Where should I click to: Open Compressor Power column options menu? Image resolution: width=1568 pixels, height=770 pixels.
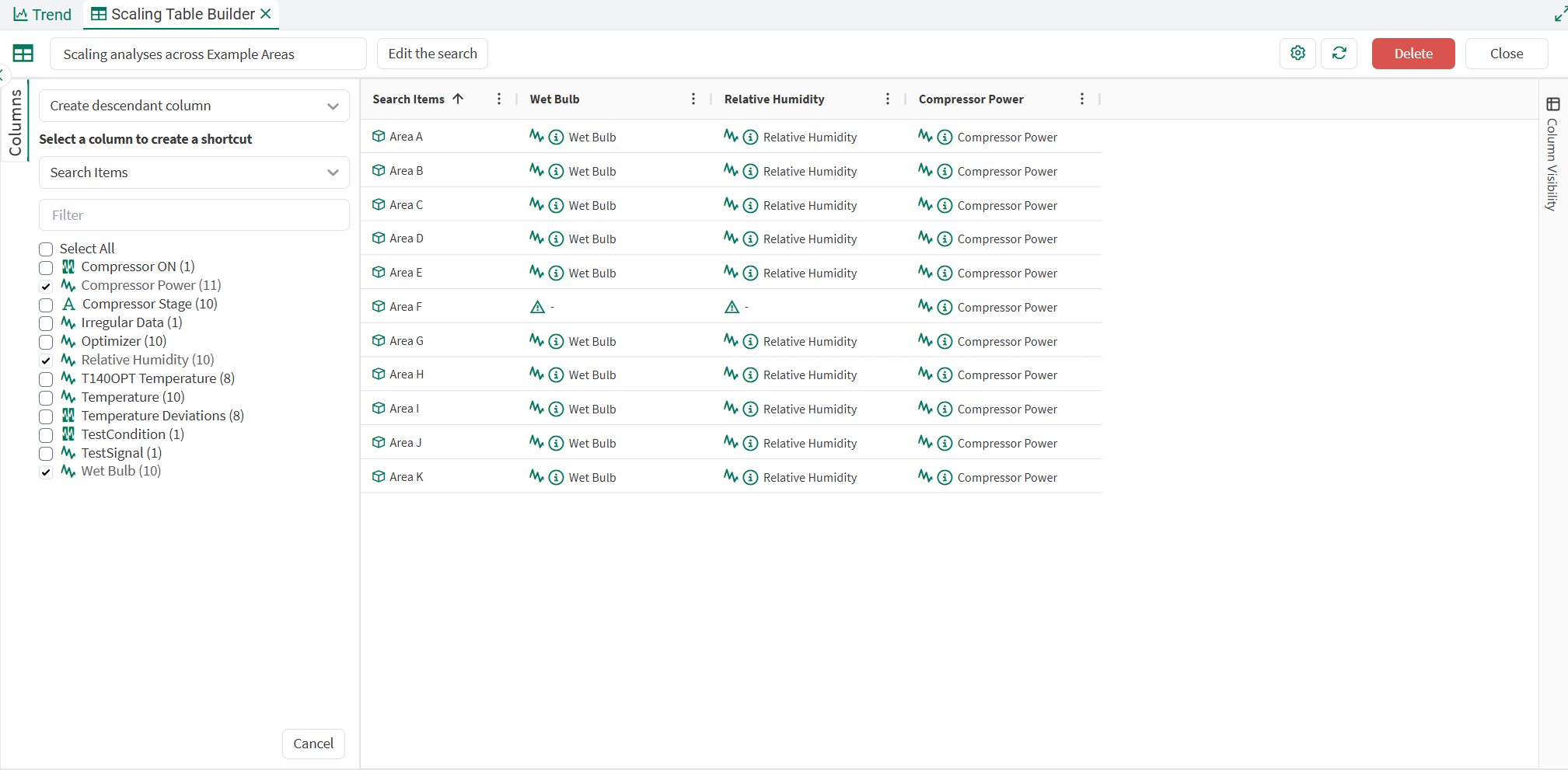[x=1082, y=99]
